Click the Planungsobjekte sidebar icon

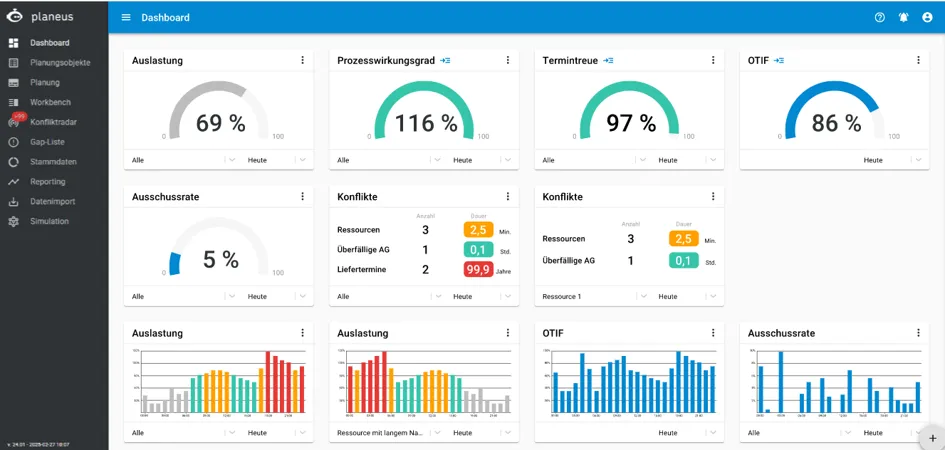[14, 63]
